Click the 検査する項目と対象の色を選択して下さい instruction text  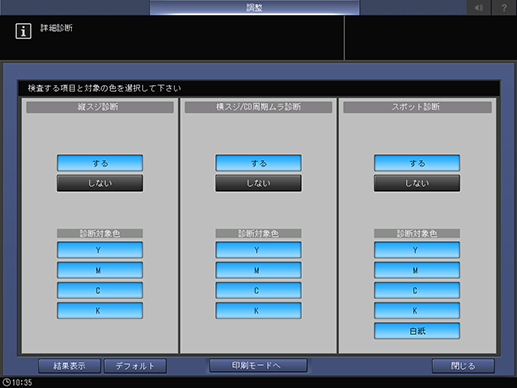tap(104, 88)
